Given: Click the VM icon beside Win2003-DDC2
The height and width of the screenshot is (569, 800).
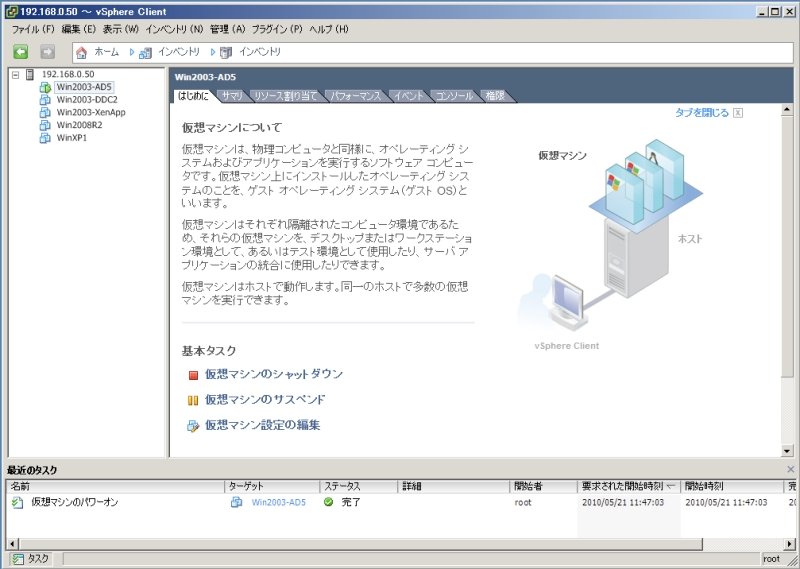Looking at the screenshot, I should click(x=45, y=100).
